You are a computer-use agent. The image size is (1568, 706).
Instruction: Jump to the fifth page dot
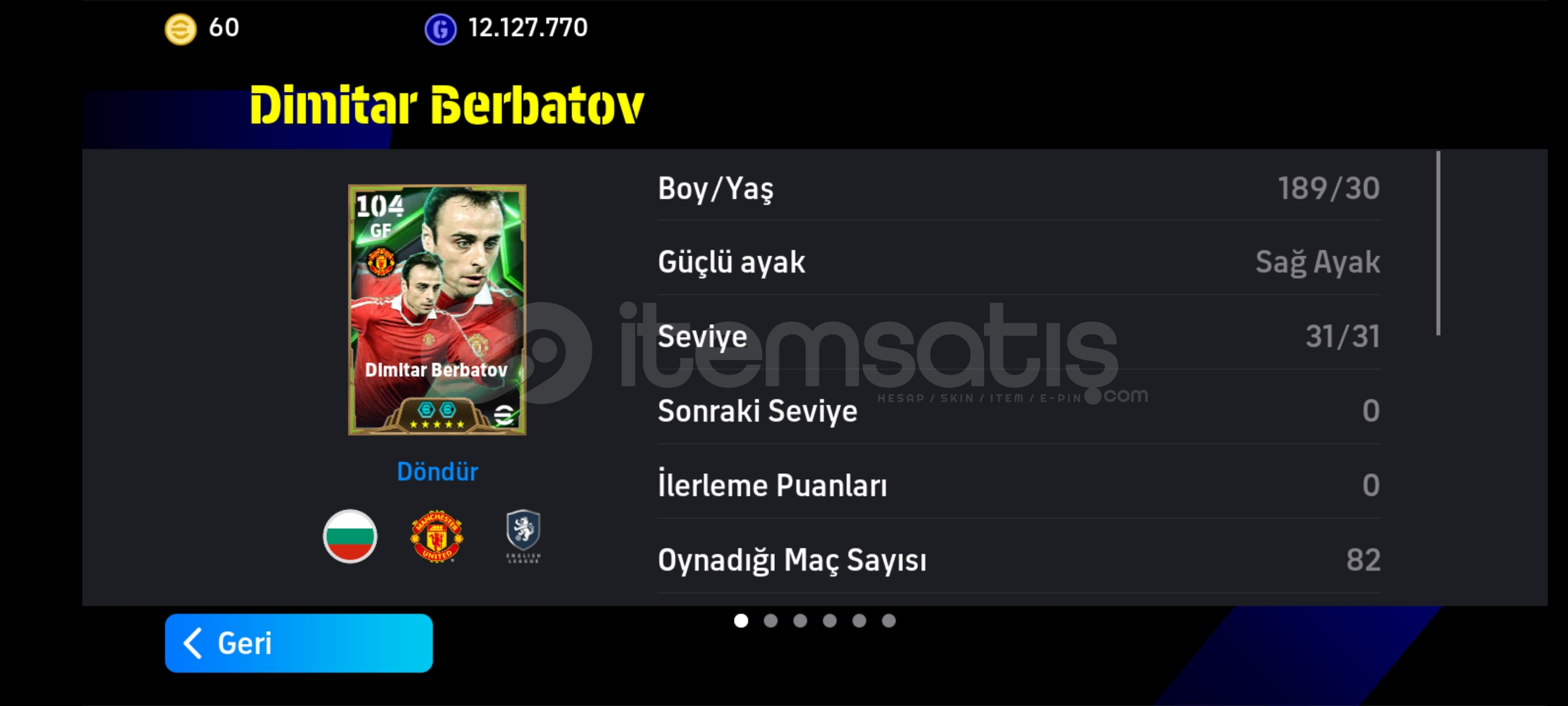[859, 620]
